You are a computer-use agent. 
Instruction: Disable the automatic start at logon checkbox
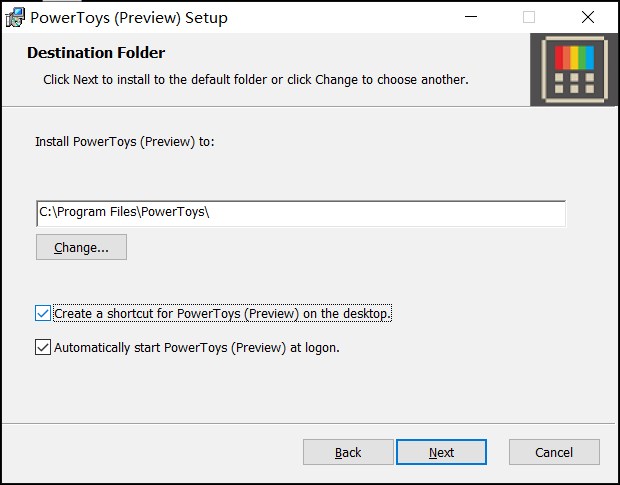(43, 348)
